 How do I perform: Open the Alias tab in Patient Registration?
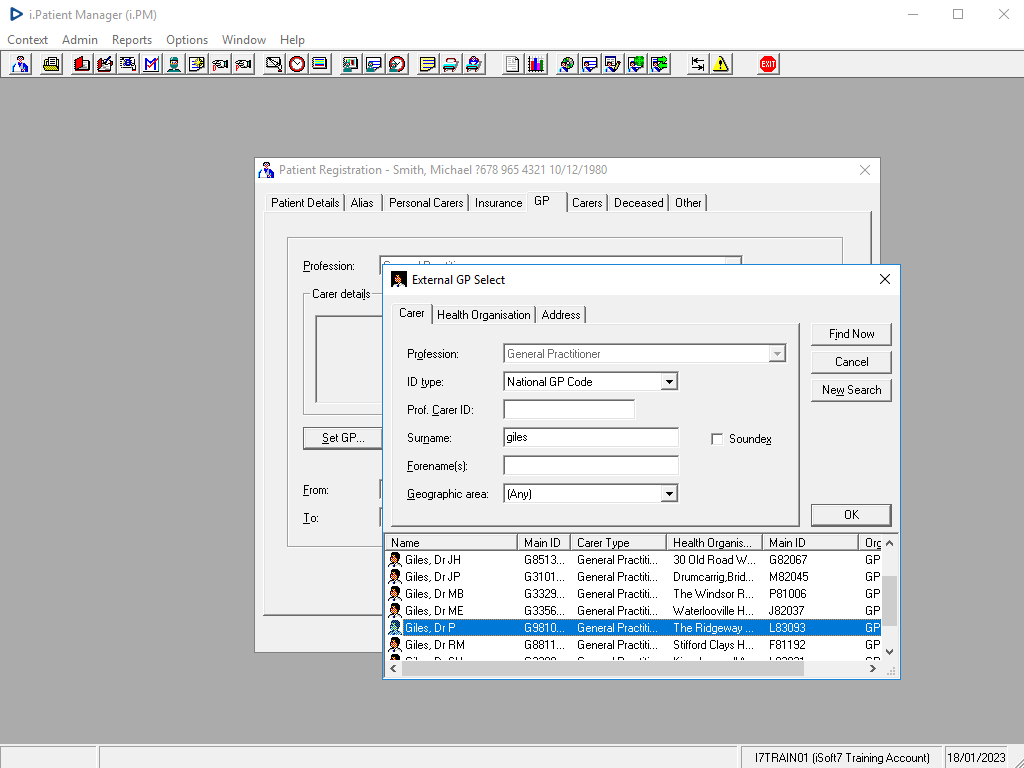coord(362,203)
